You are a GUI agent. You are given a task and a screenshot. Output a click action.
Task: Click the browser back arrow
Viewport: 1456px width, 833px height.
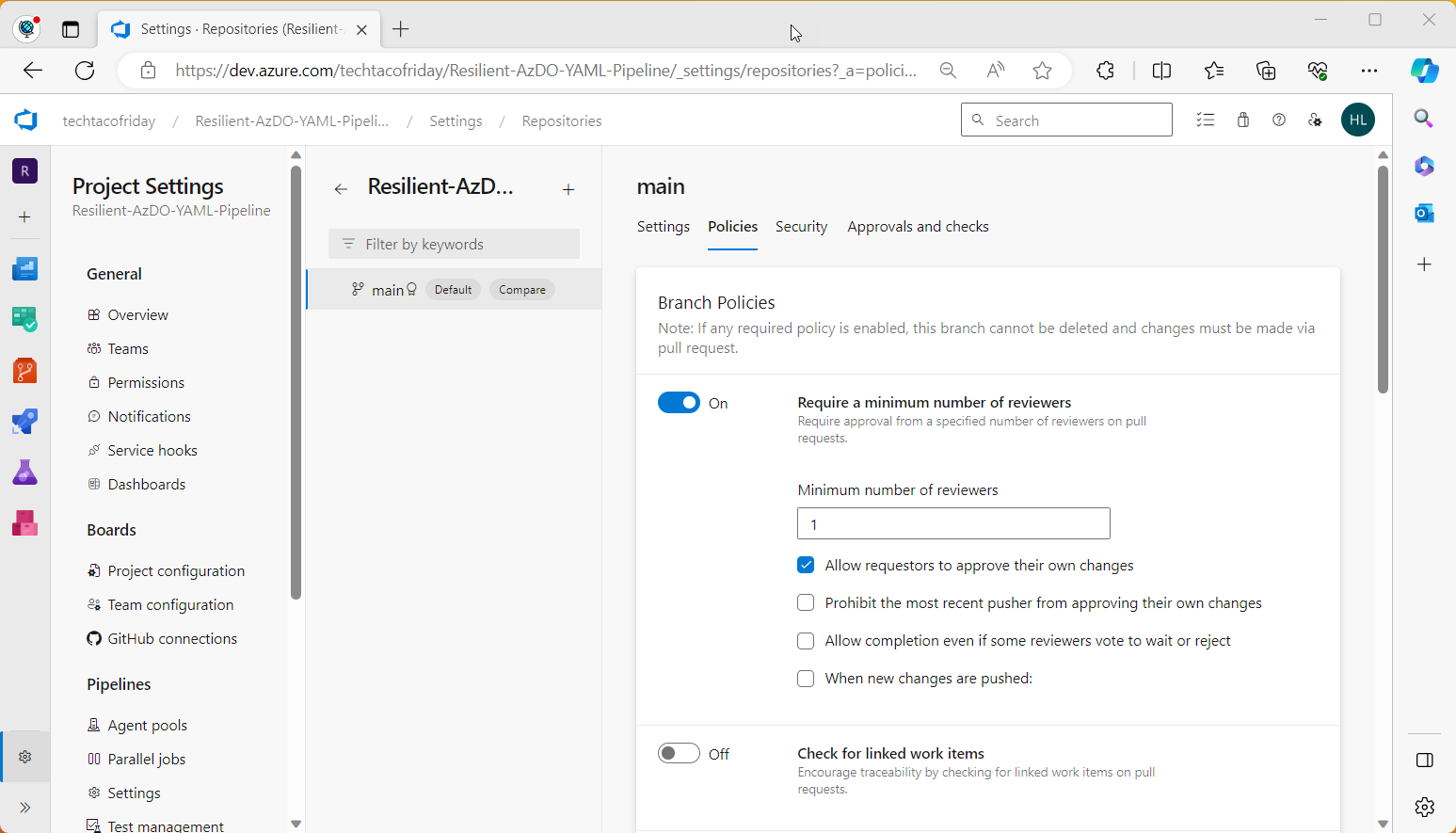(x=33, y=71)
